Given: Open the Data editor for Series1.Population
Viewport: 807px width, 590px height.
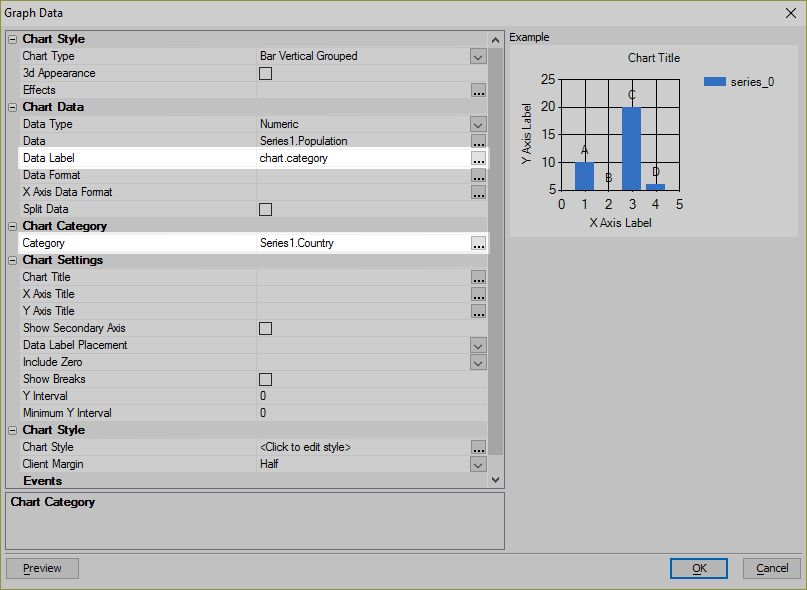Looking at the screenshot, I should 478,141.
